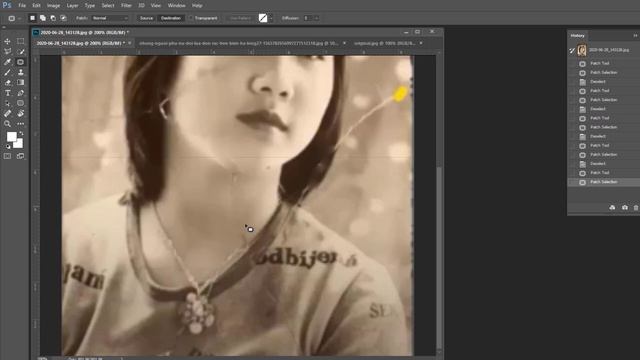The height and width of the screenshot is (360, 640).
Task: Open the 3D menu
Action: click(x=141, y=6)
